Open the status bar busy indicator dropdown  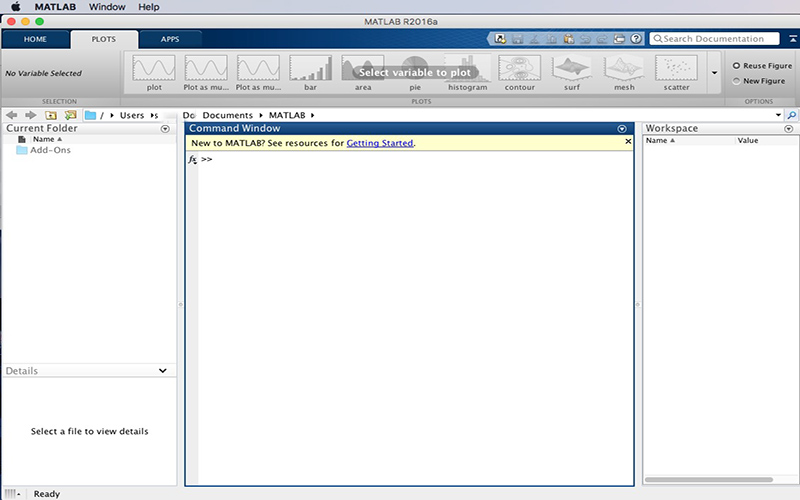[13, 494]
